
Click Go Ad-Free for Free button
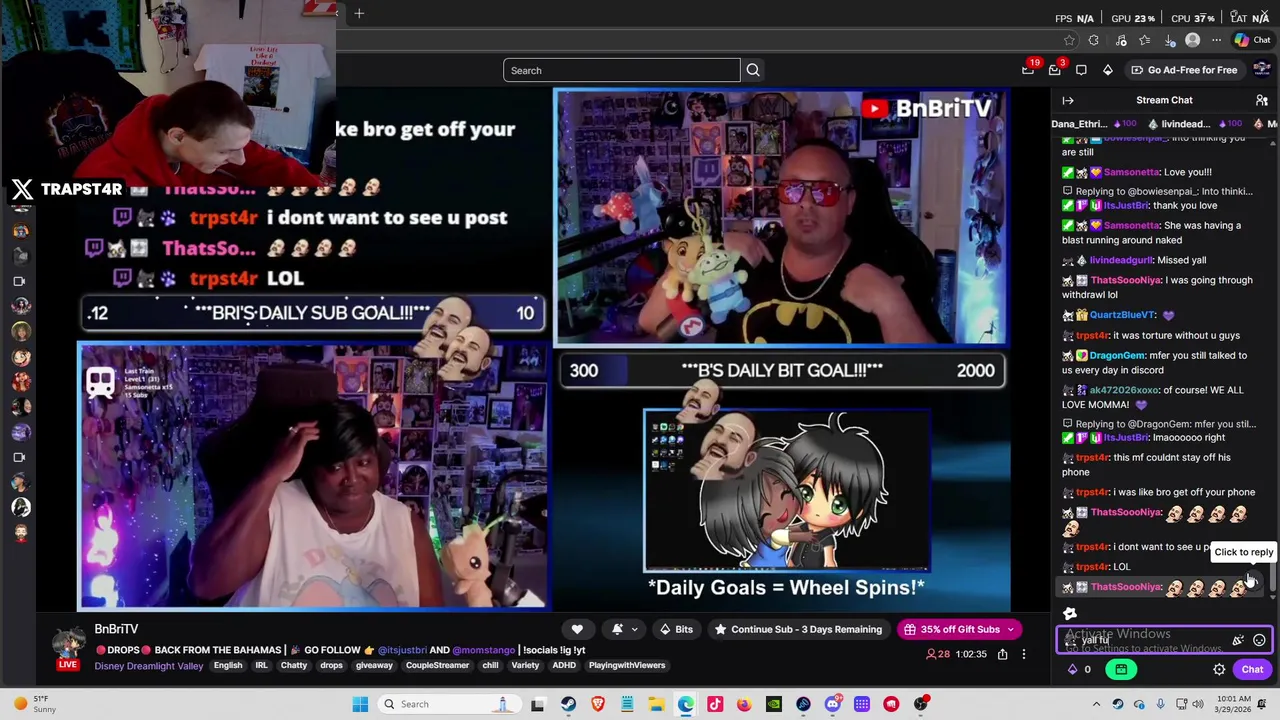[1183, 70]
